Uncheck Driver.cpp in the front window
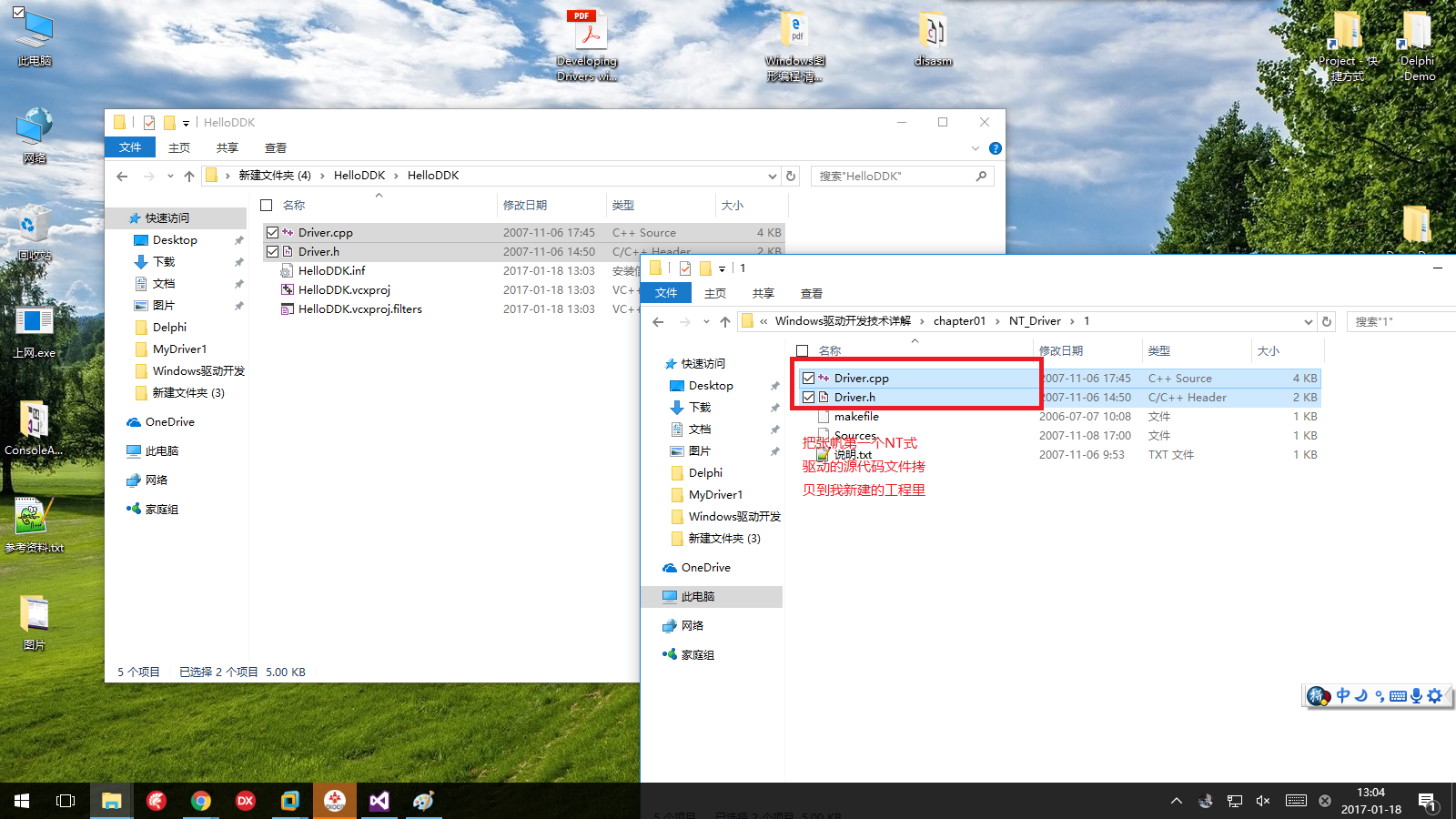Image resolution: width=1456 pixels, height=819 pixels. point(808,378)
